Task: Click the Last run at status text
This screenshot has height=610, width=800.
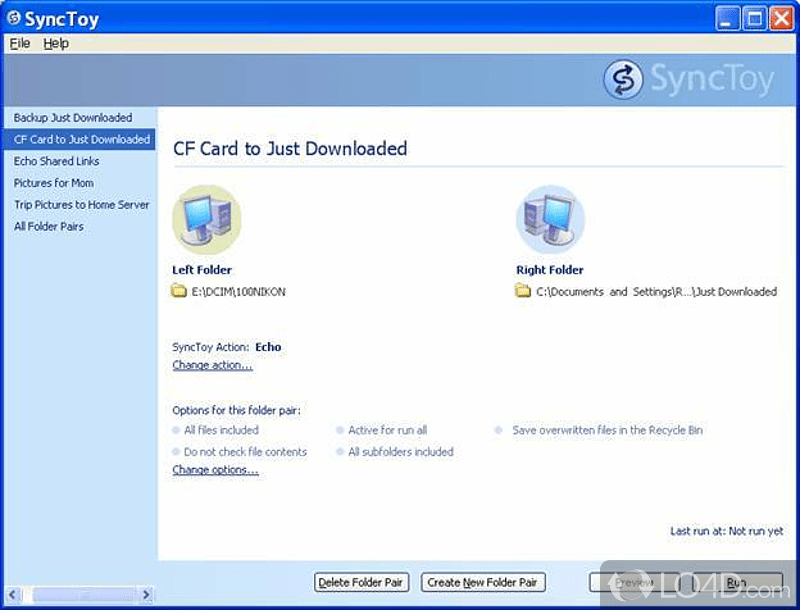Action: (727, 531)
